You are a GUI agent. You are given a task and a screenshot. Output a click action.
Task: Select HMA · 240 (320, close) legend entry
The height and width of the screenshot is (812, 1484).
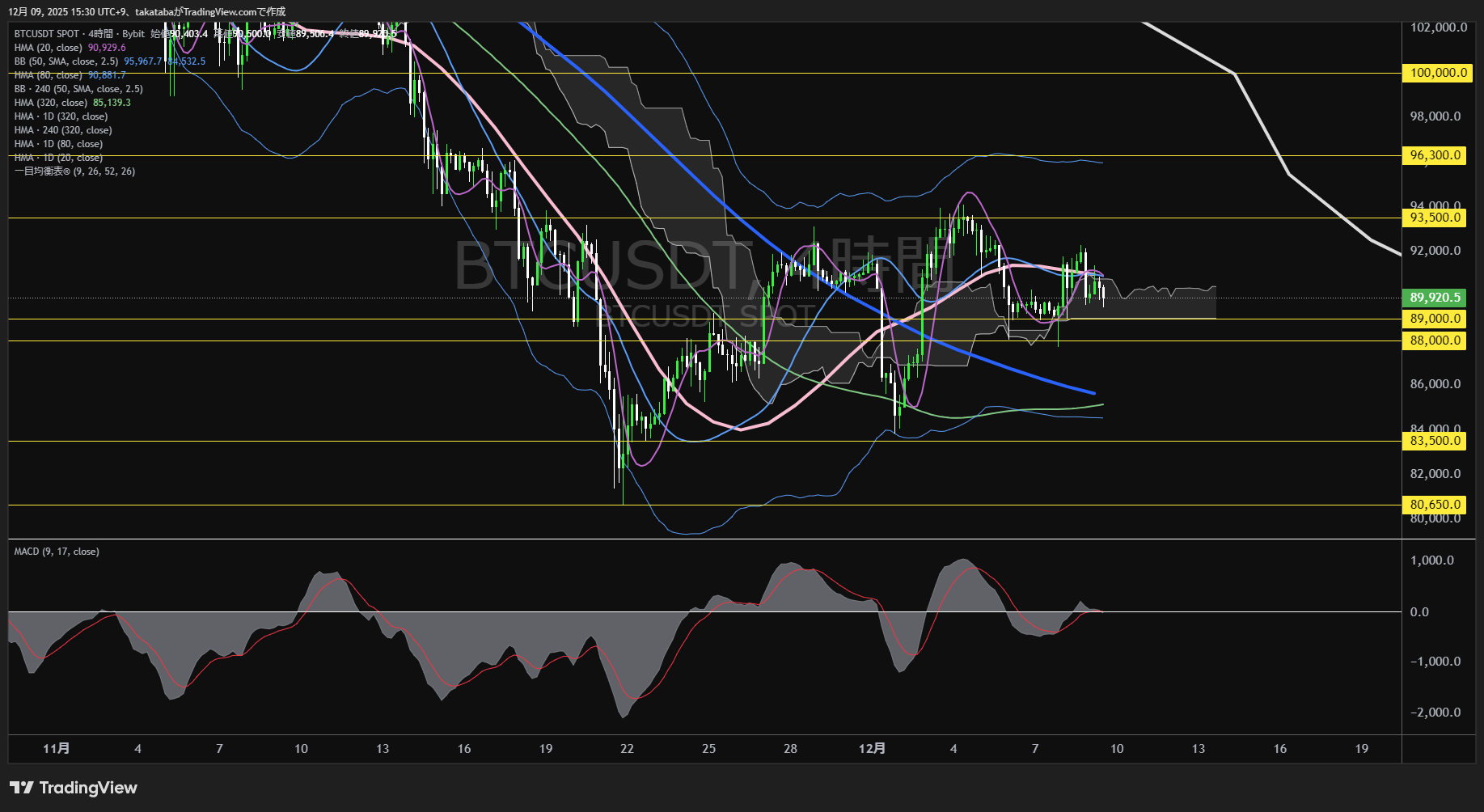point(63,130)
